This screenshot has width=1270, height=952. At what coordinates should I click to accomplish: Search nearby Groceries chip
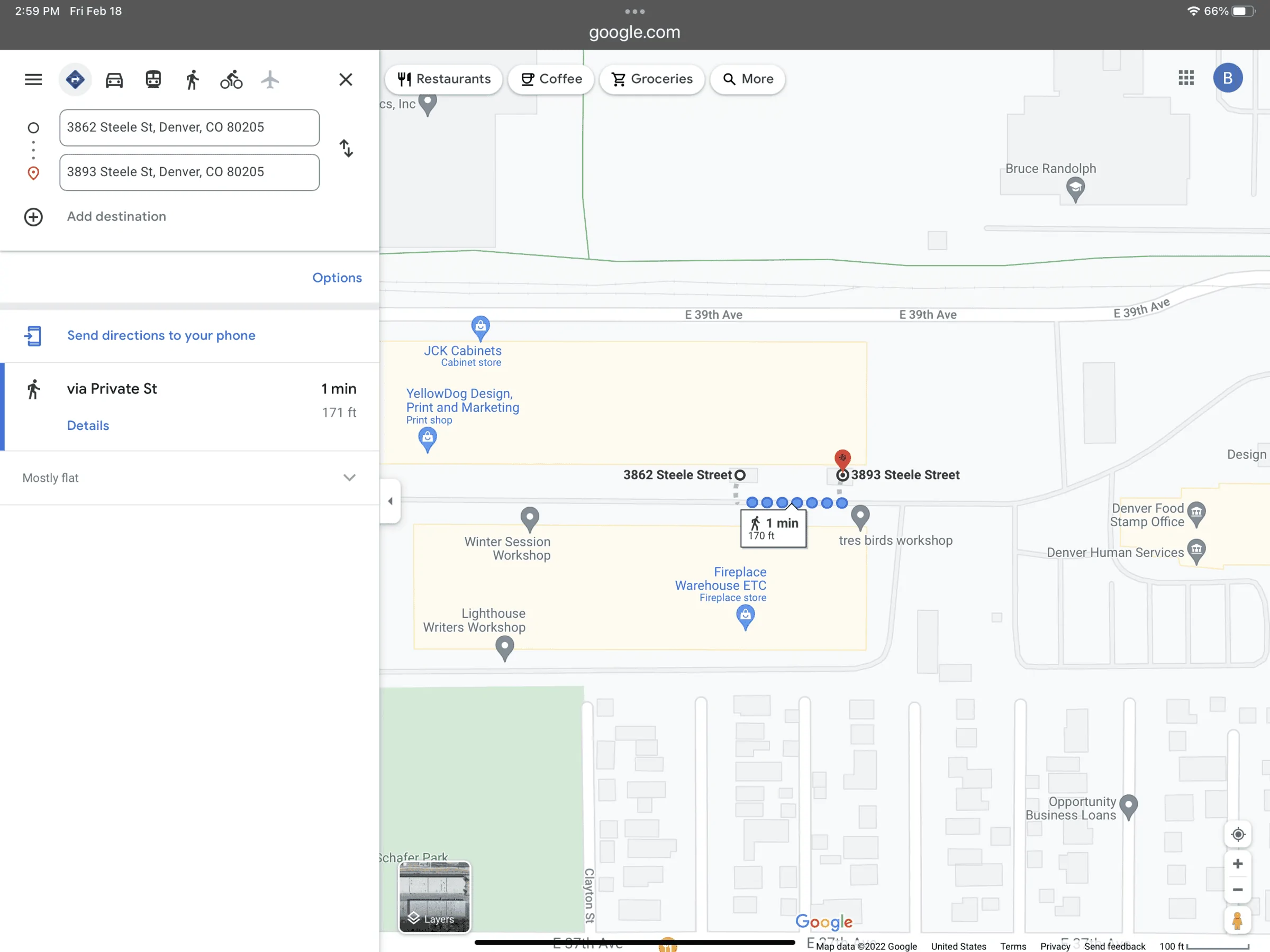652,79
